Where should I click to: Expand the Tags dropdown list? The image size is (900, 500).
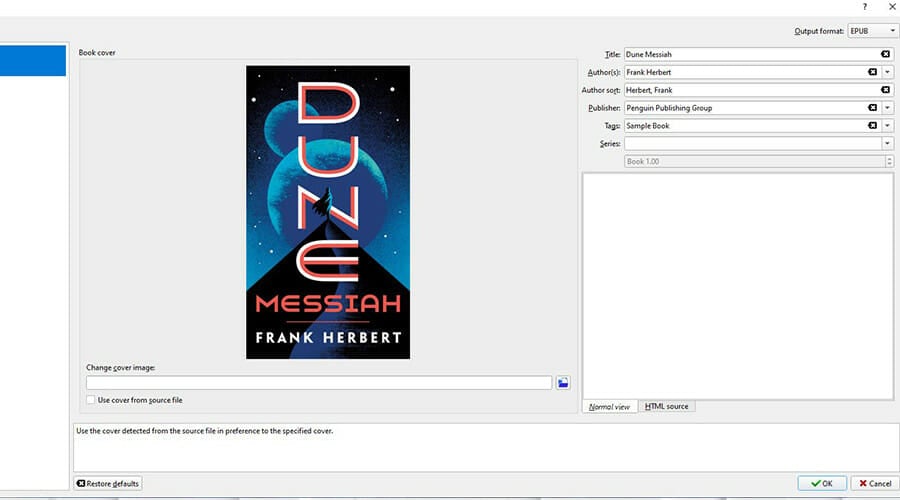tap(887, 125)
